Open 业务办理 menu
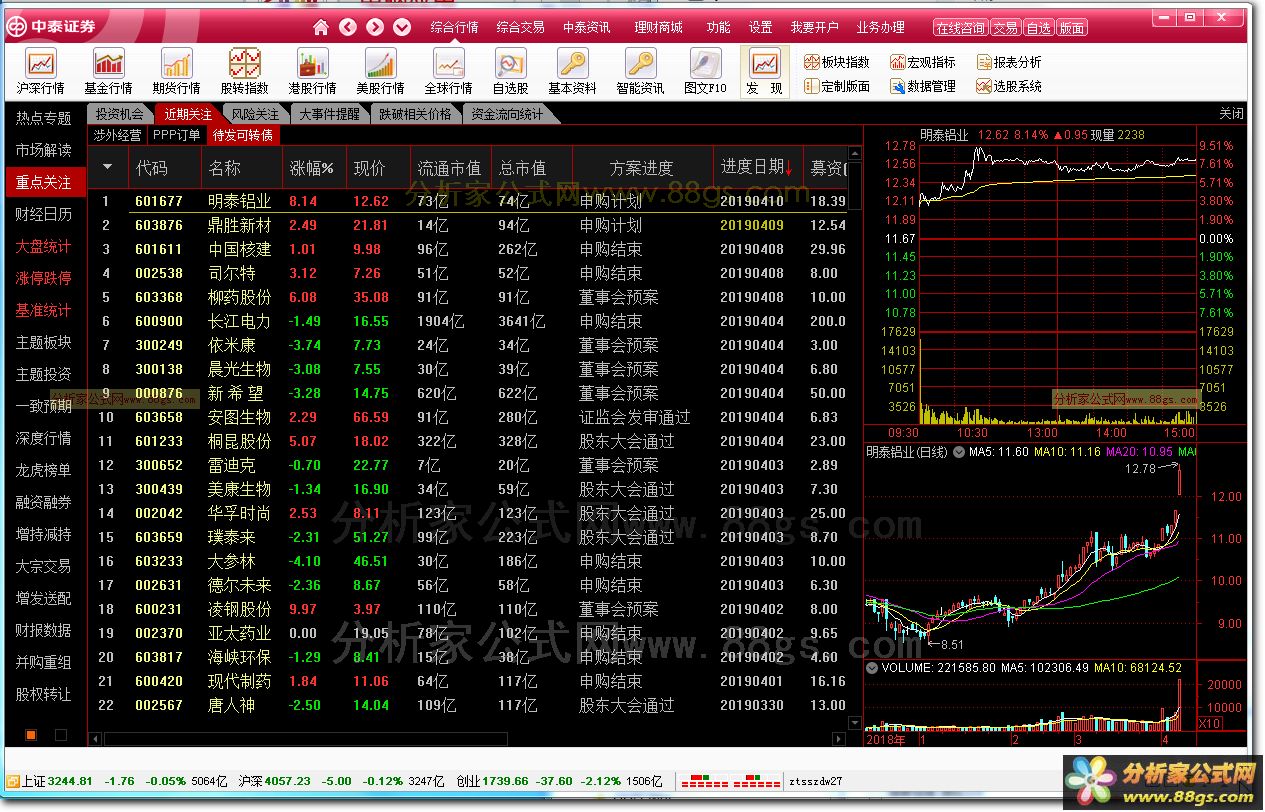This screenshot has width=1265, height=812. point(880,27)
